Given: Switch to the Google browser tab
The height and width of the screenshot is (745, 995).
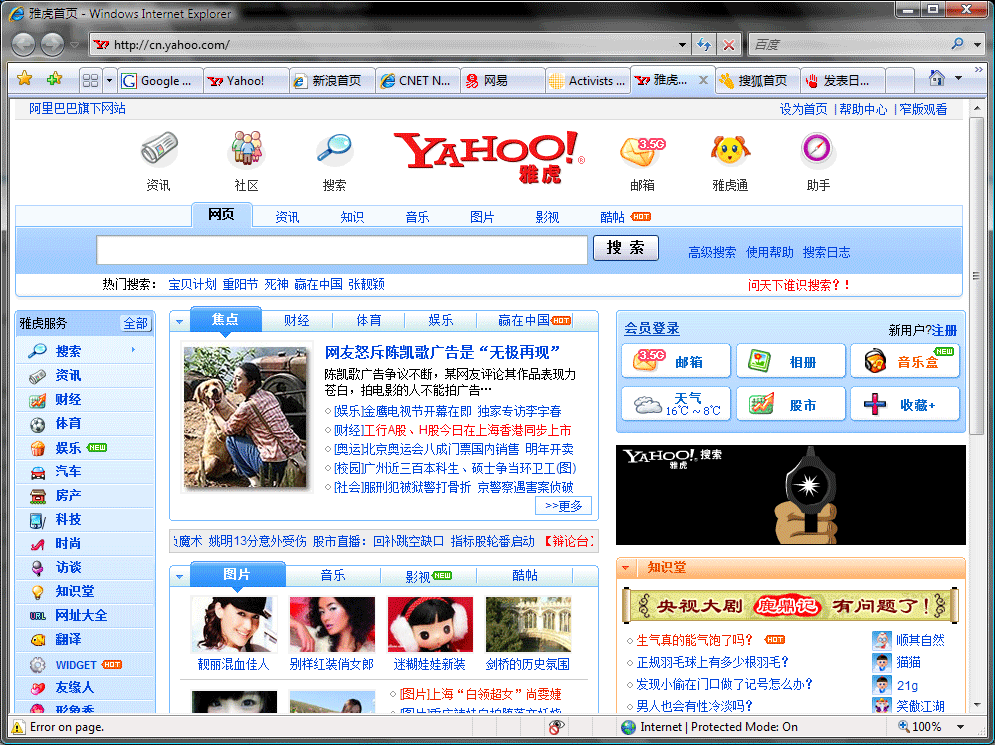Looking at the screenshot, I should click(161, 81).
